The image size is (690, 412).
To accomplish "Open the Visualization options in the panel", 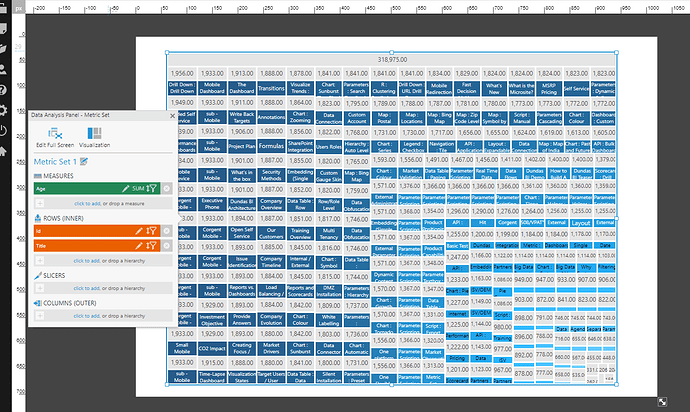I will point(95,137).
